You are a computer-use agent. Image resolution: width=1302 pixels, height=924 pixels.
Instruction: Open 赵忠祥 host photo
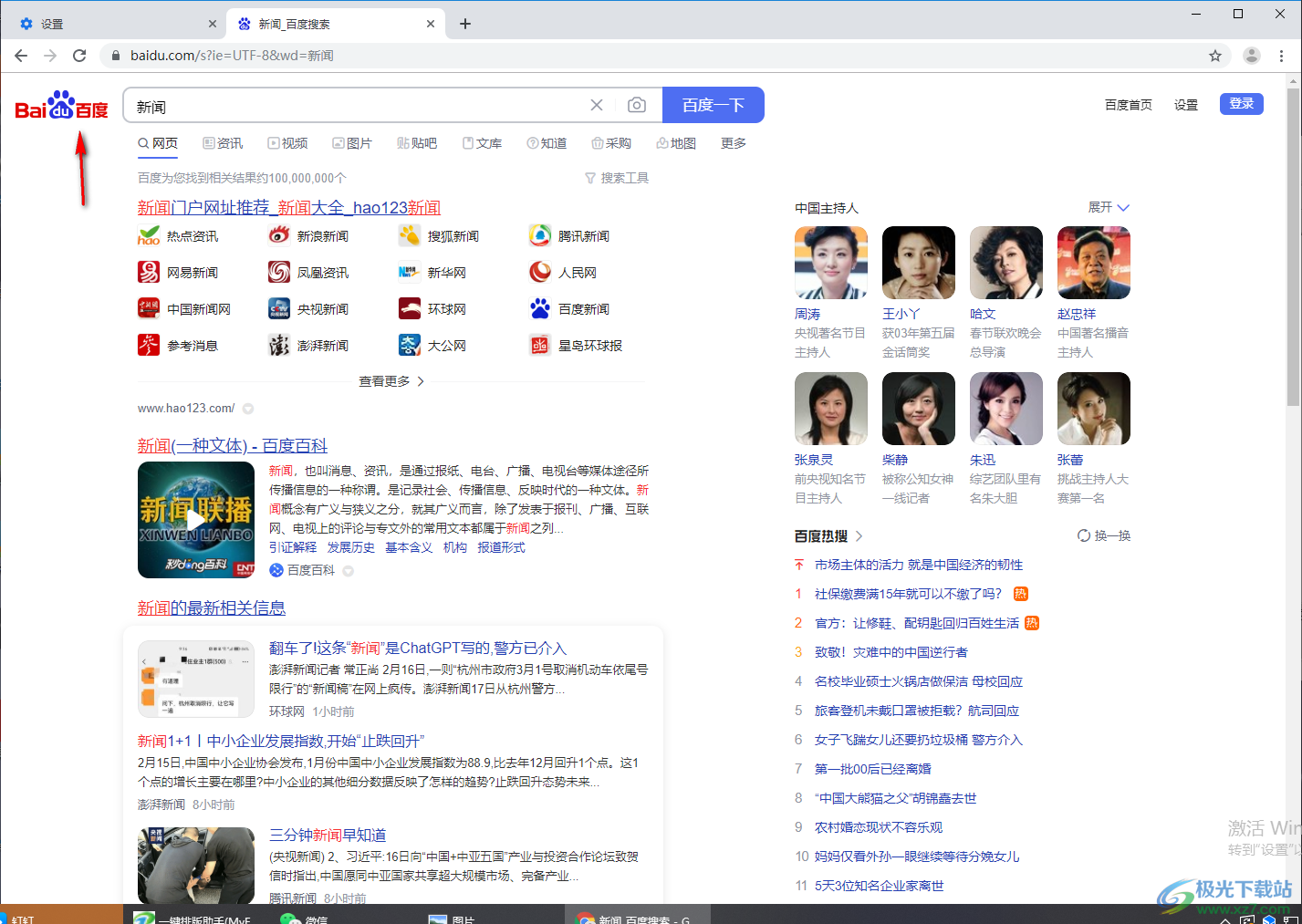pos(1094,263)
